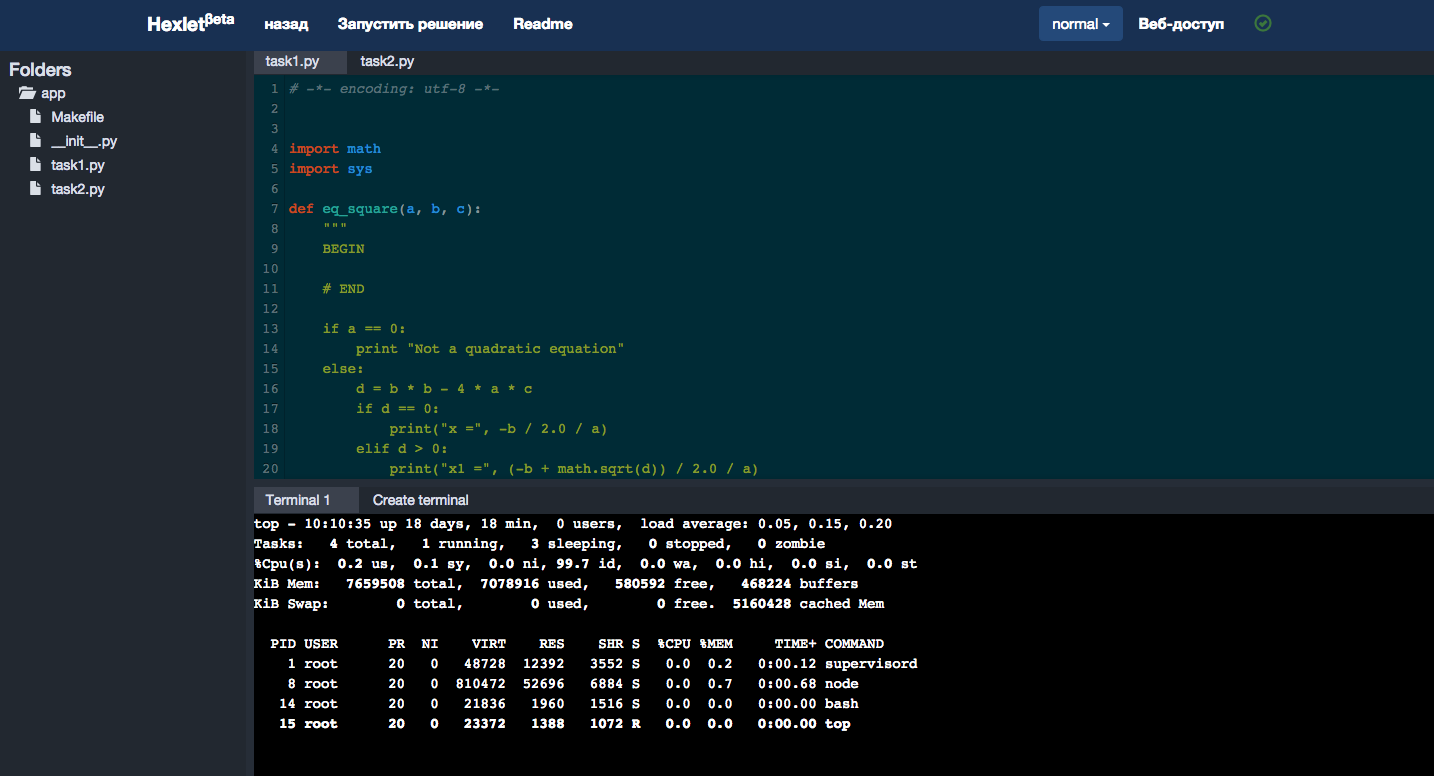Click the green checkmark status icon
This screenshot has height=776, width=1434.
[1263, 23]
